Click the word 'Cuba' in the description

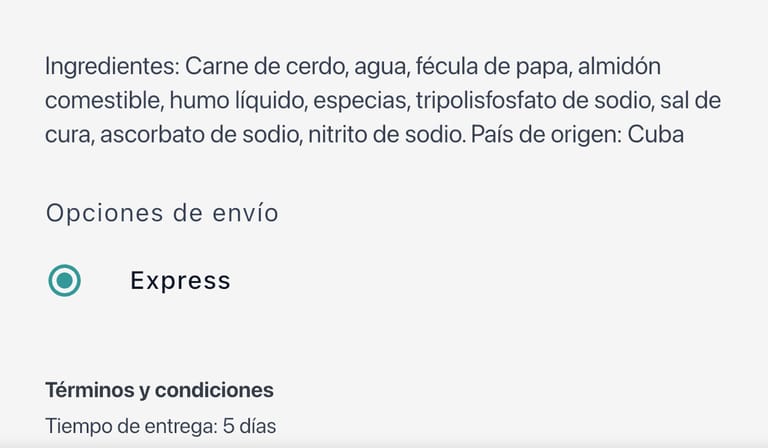(x=655, y=134)
